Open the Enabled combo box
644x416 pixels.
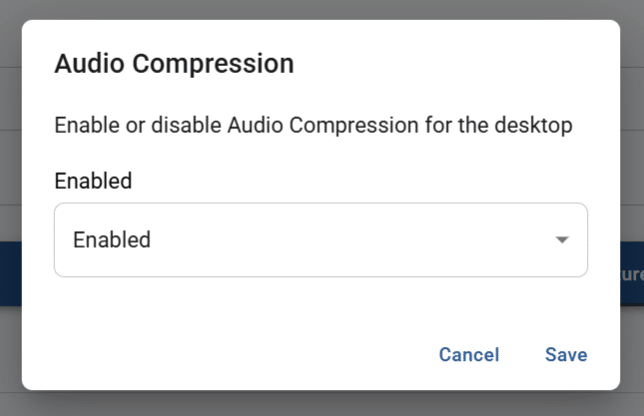[320, 240]
